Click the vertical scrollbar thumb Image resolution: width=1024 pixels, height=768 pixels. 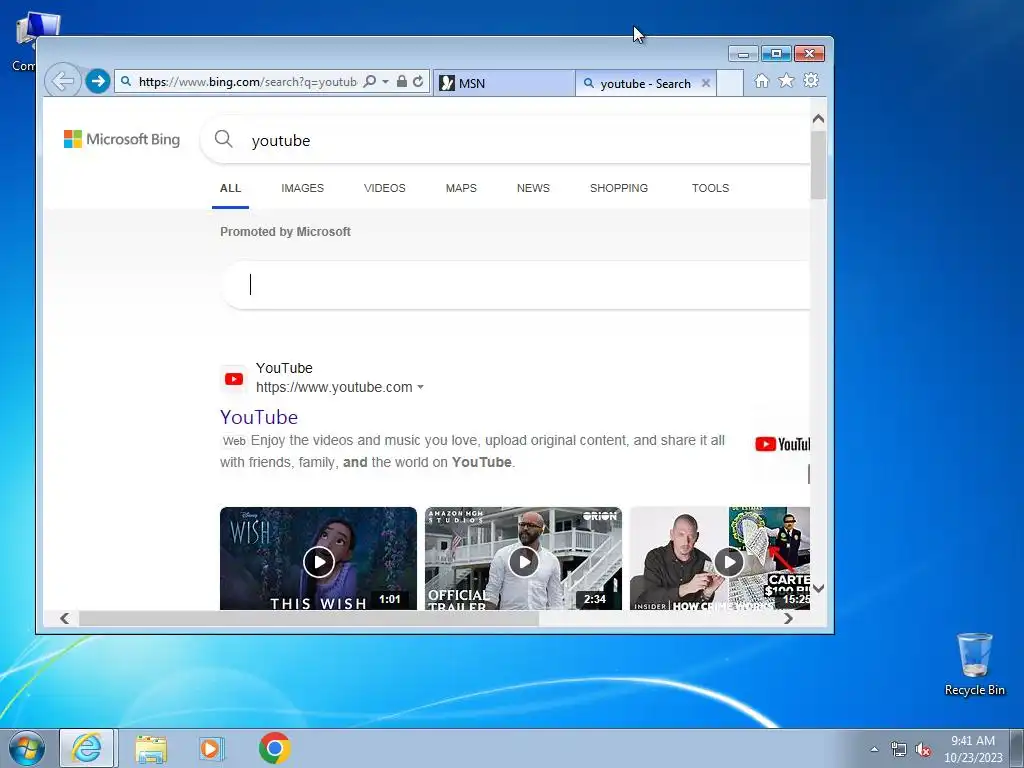coord(818,165)
